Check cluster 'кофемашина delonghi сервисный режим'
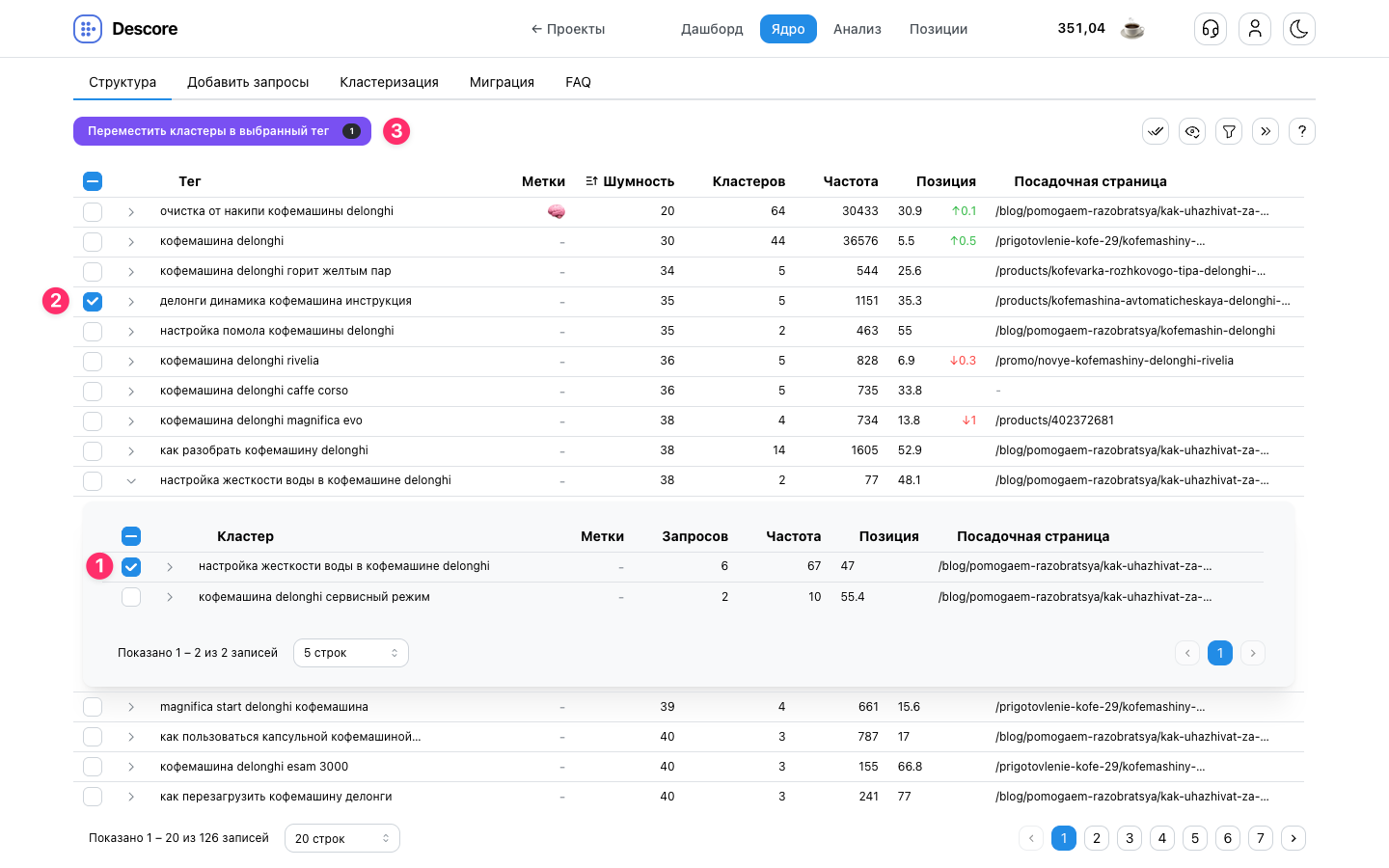The width and height of the screenshot is (1389, 868). click(131, 597)
